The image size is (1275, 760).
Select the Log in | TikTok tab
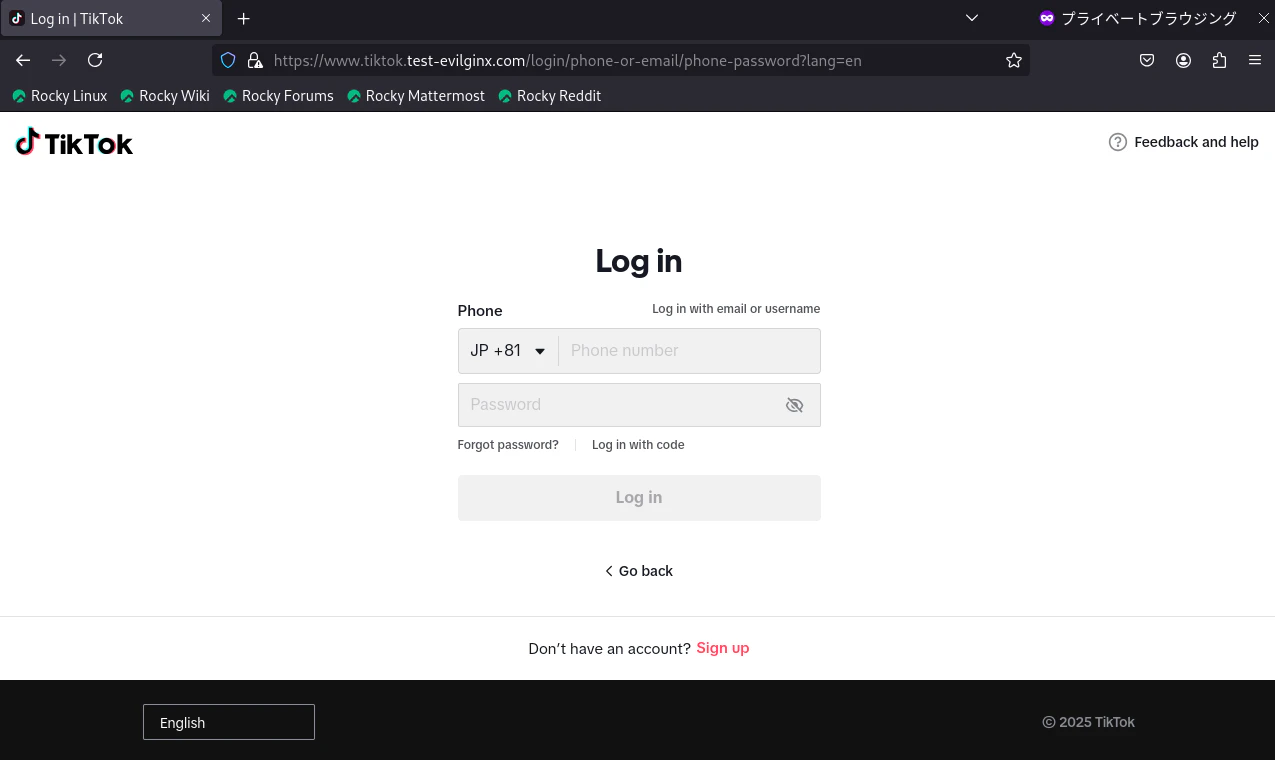coord(111,18)
